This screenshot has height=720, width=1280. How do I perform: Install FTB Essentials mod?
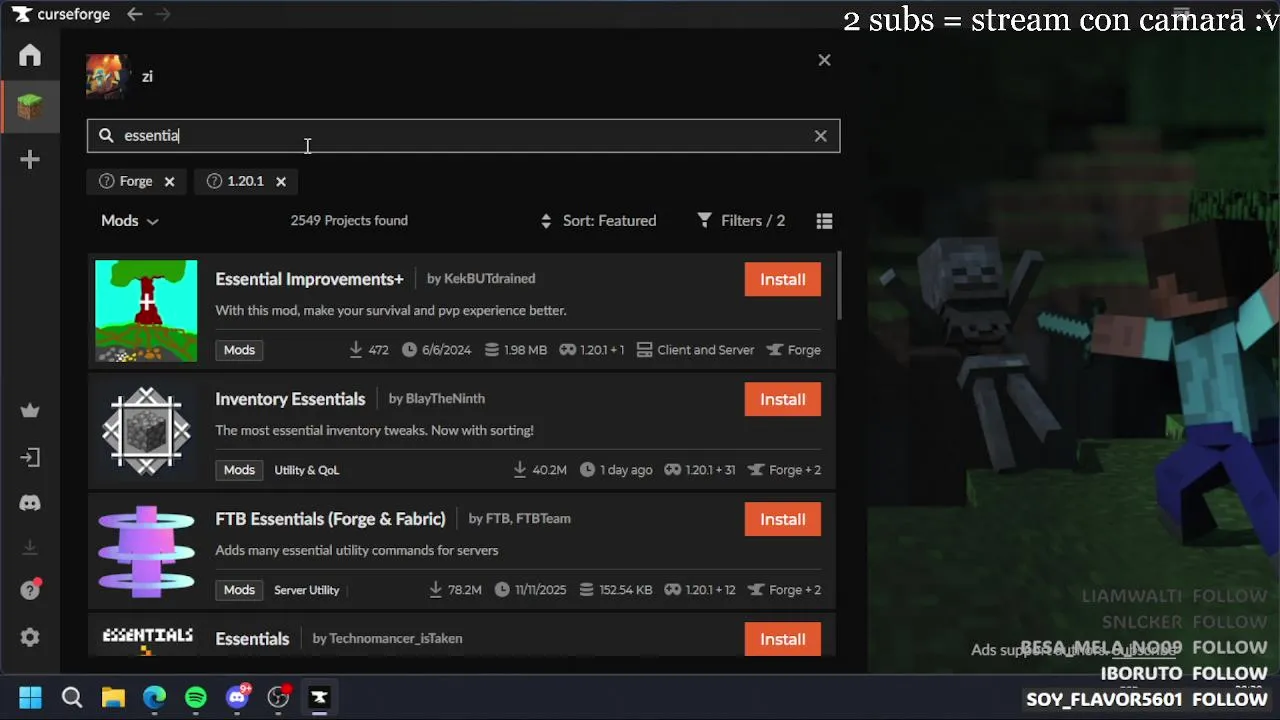click(x=783, y=519)
